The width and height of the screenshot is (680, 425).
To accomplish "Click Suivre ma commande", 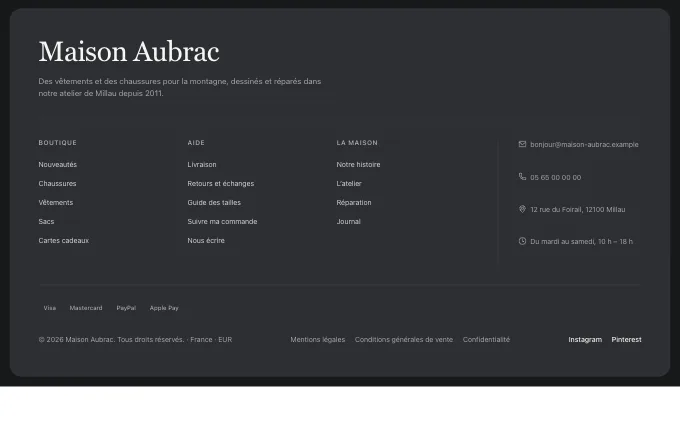I will tap(222, 222).
